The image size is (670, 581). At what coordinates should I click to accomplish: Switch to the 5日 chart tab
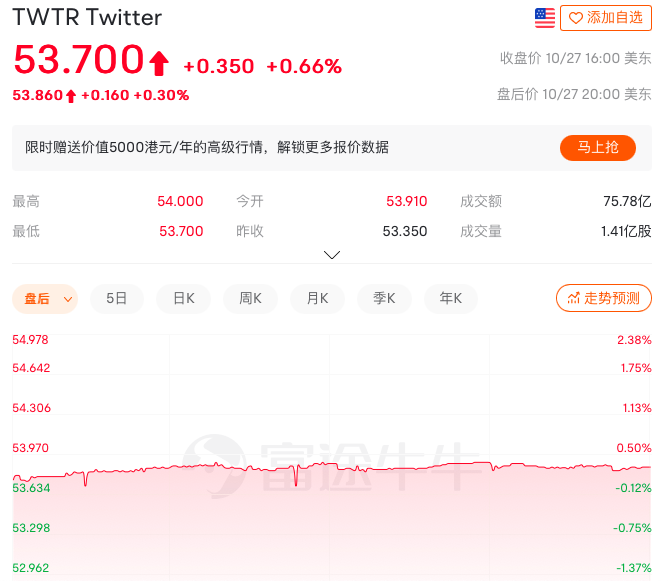pyautogui.click(x=116, y=298)
